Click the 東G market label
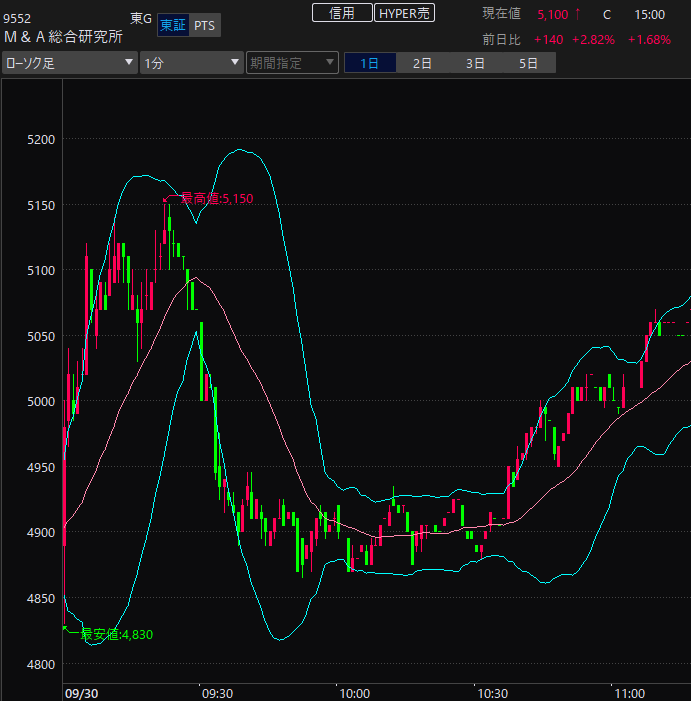This screenshot has width=691, height=701. [141, 18]
